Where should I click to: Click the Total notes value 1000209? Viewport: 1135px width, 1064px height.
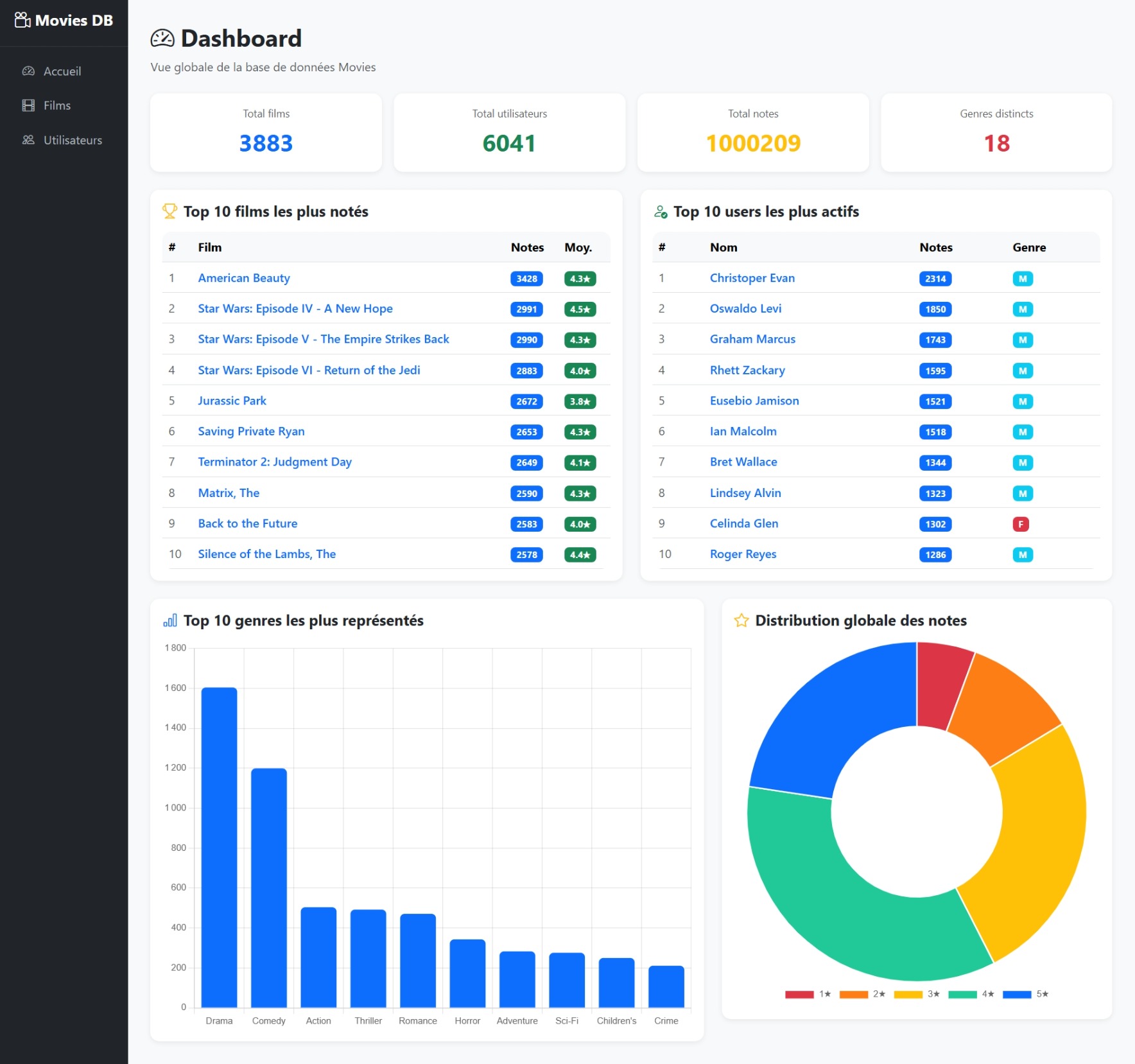point(753,143)
